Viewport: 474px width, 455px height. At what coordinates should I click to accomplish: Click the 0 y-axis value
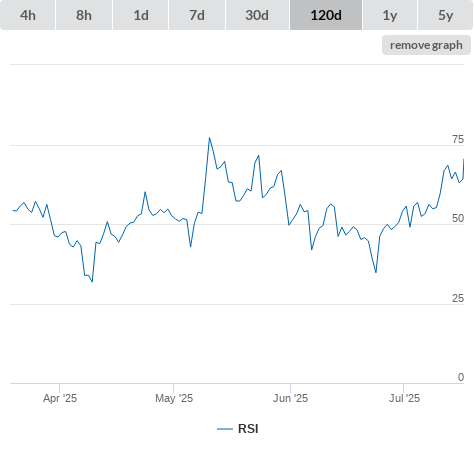click(461, 377)
